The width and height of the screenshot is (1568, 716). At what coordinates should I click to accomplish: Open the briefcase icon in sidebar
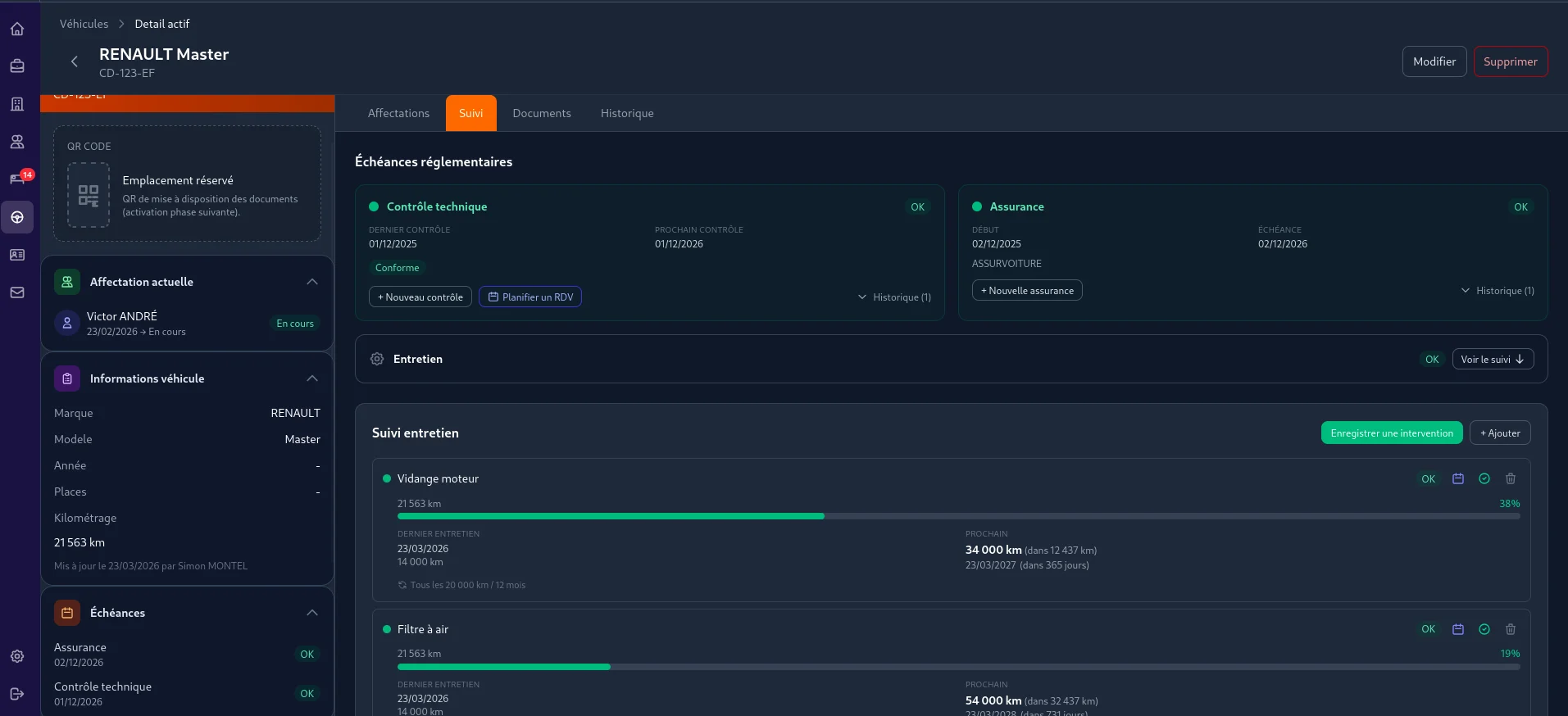tap(17, 66)
